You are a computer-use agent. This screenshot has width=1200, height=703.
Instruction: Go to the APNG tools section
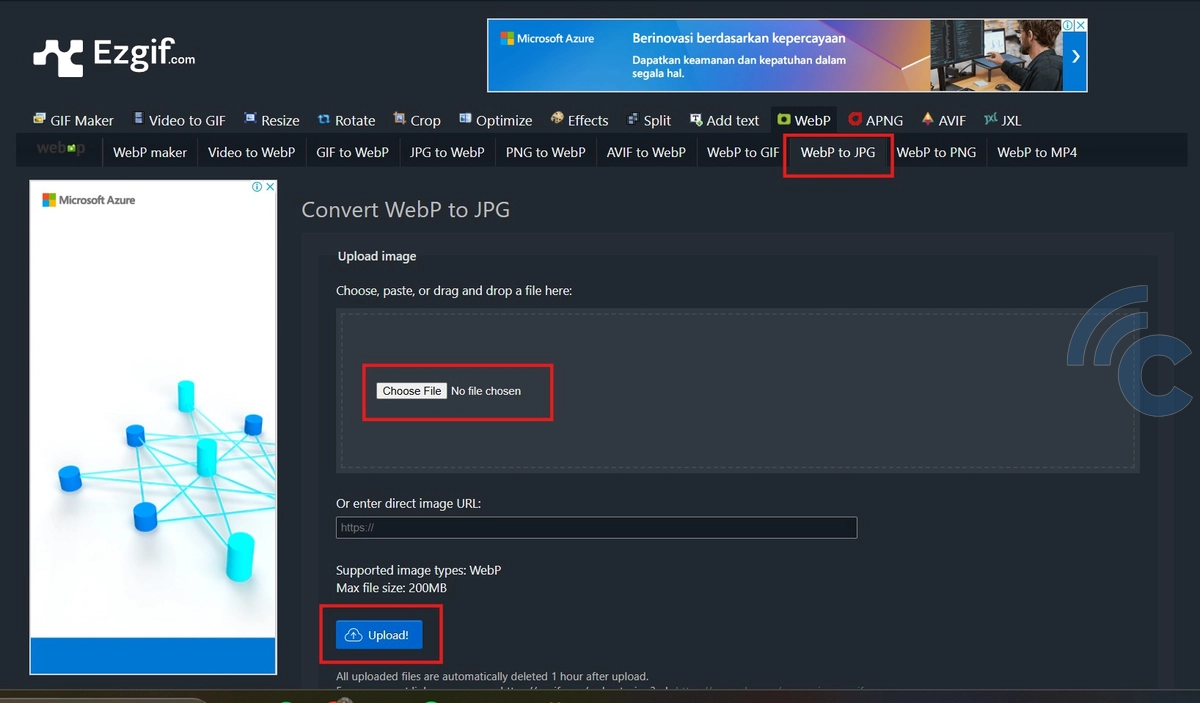[875, 120]
